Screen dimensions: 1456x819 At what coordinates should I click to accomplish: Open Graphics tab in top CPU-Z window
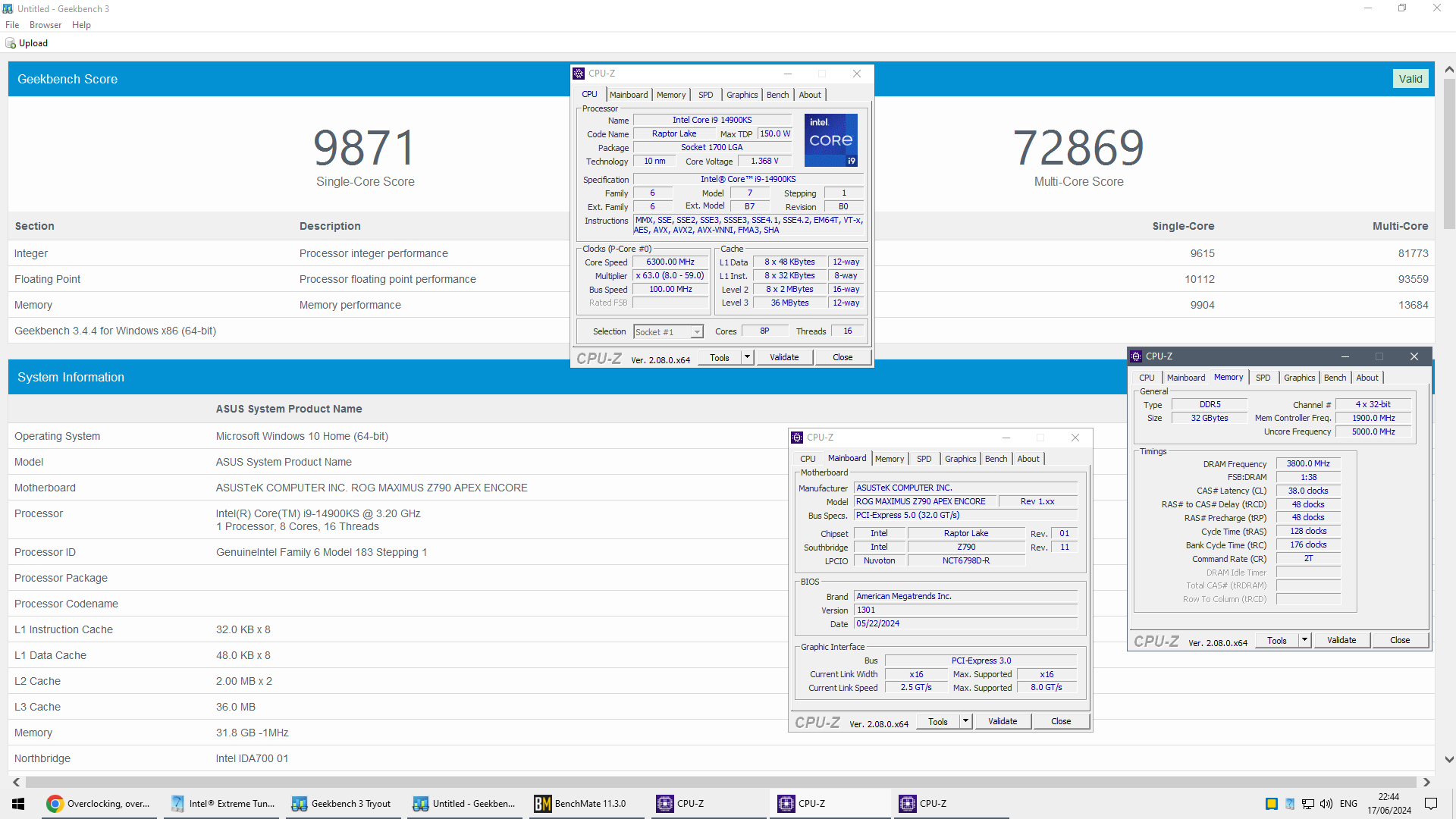click(742, 95)
